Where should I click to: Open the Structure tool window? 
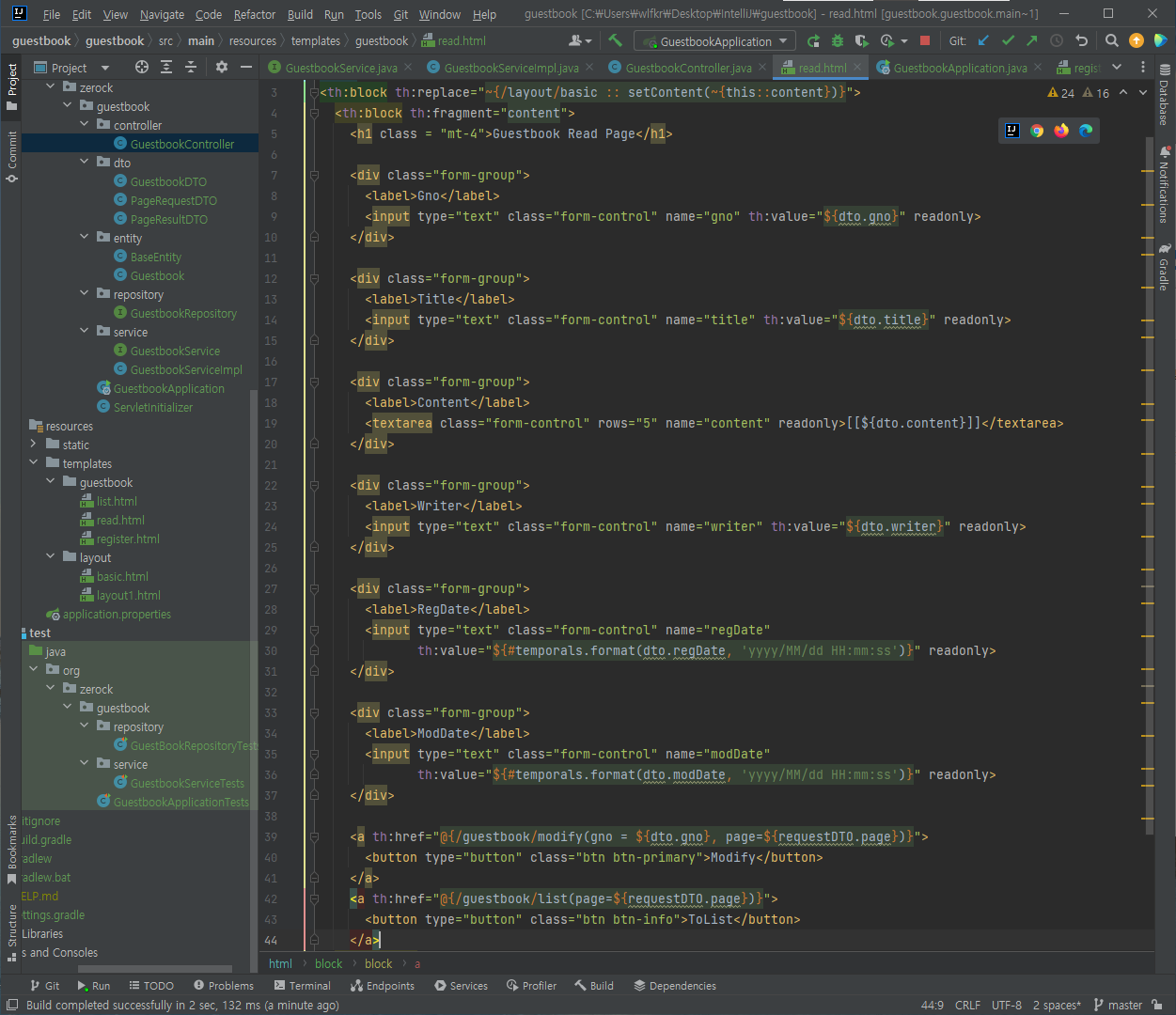[11, 932]
